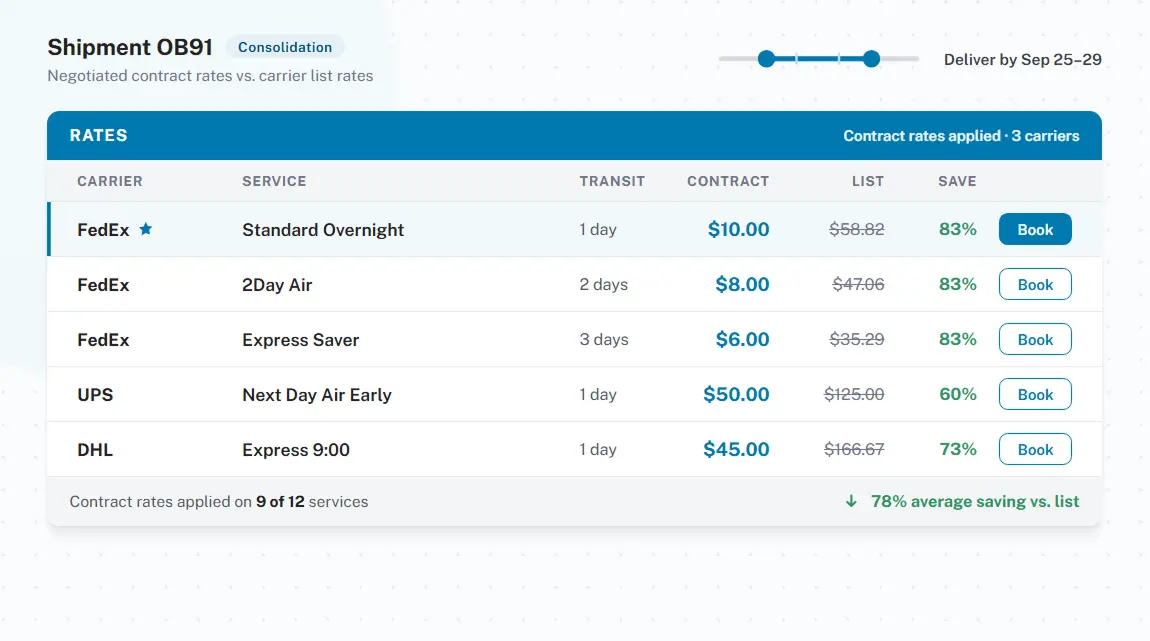
Task: Click the 60% saving value
Action: pyautogui.click(x=958, y=395)
